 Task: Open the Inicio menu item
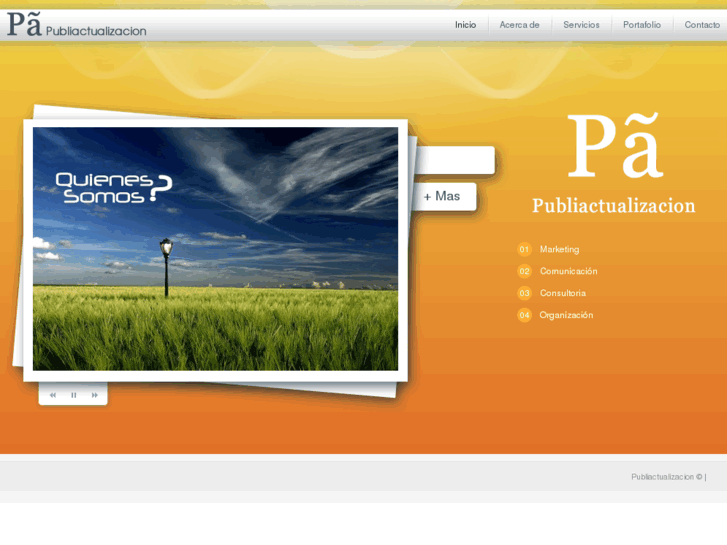pos(466,25)
